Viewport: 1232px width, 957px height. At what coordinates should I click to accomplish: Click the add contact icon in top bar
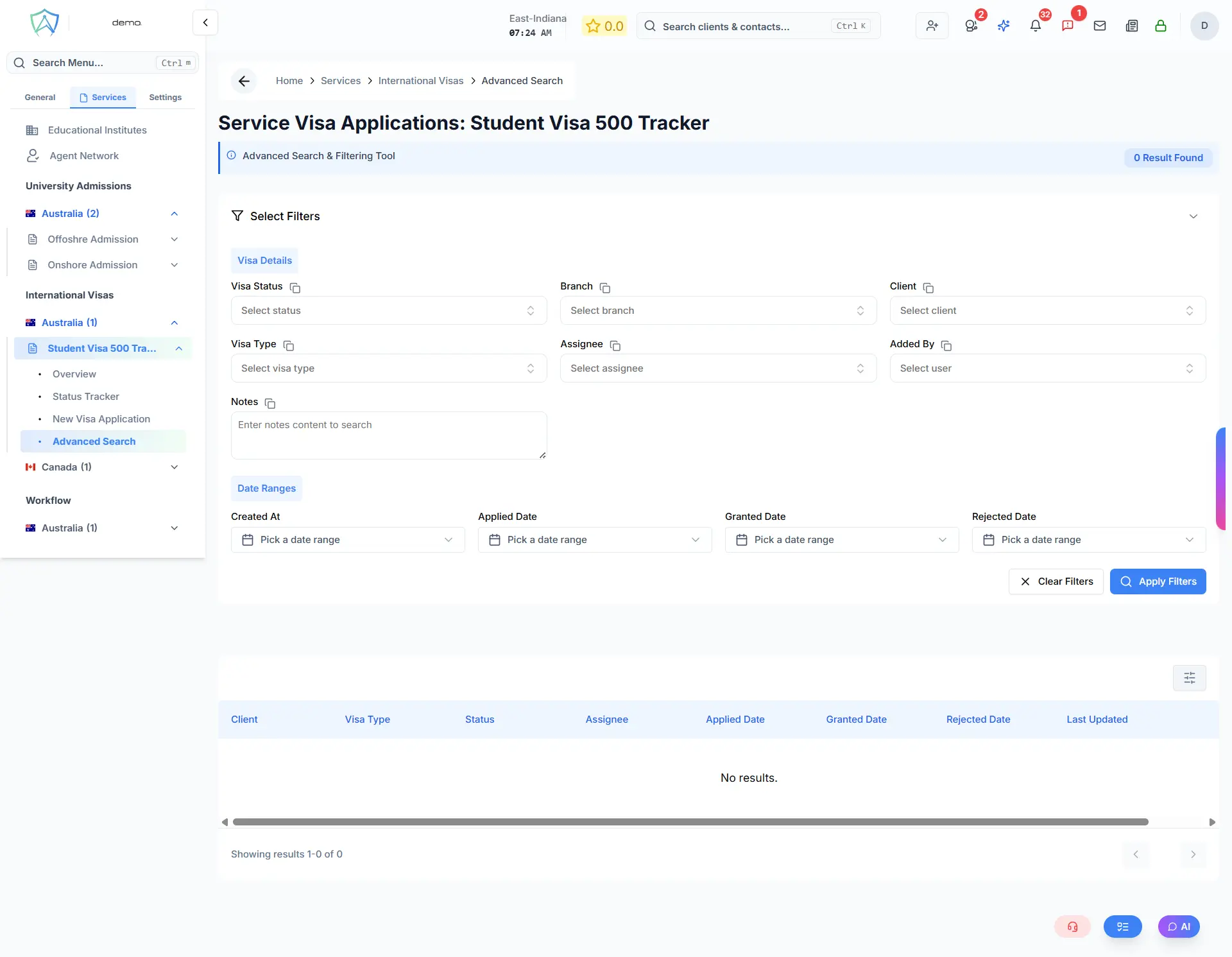point(932,26)
